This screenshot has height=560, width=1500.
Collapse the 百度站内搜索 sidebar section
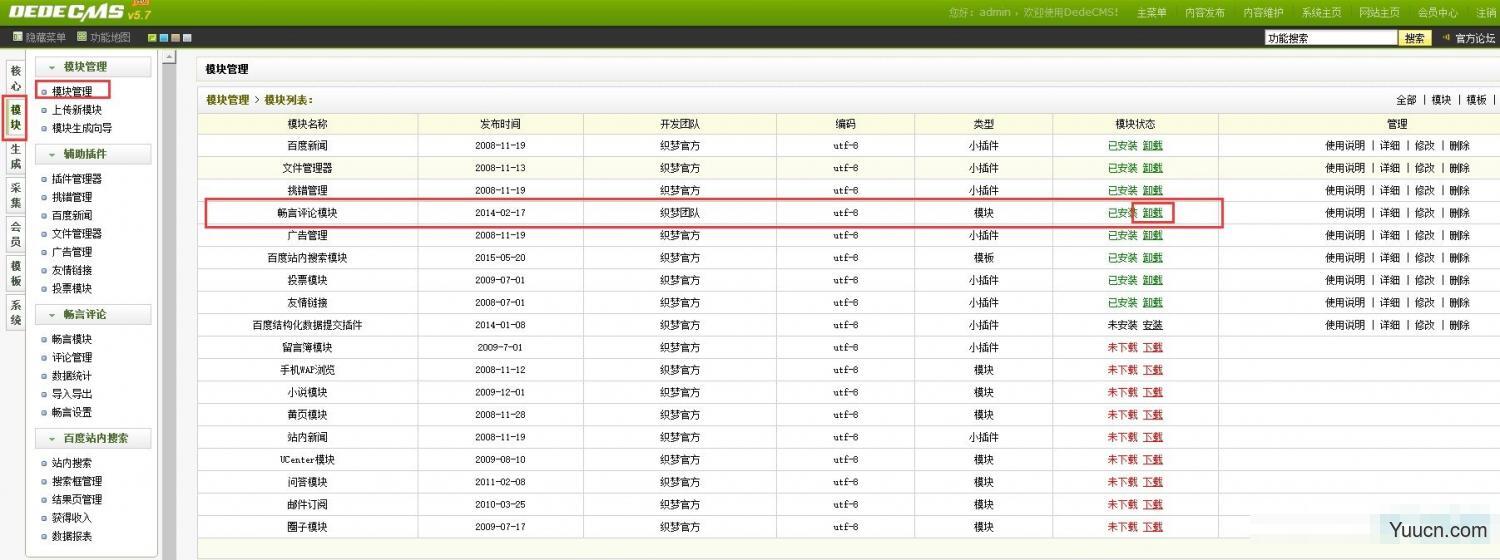(52, 438)
